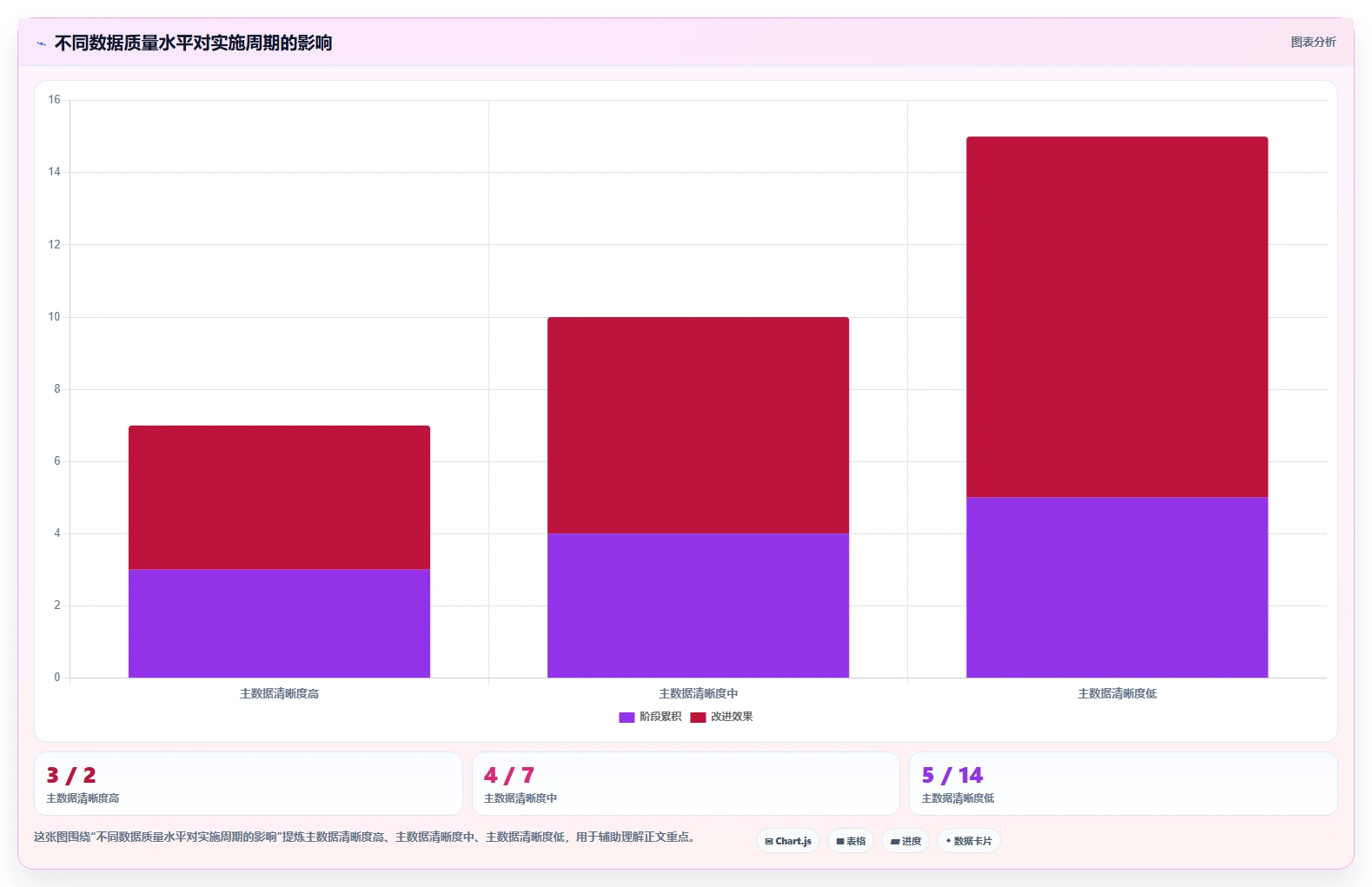Click x-axis label 主数据清晰度中
Image resolution: width=1372 pixels, height=887 pixels.
coord(698,693)
